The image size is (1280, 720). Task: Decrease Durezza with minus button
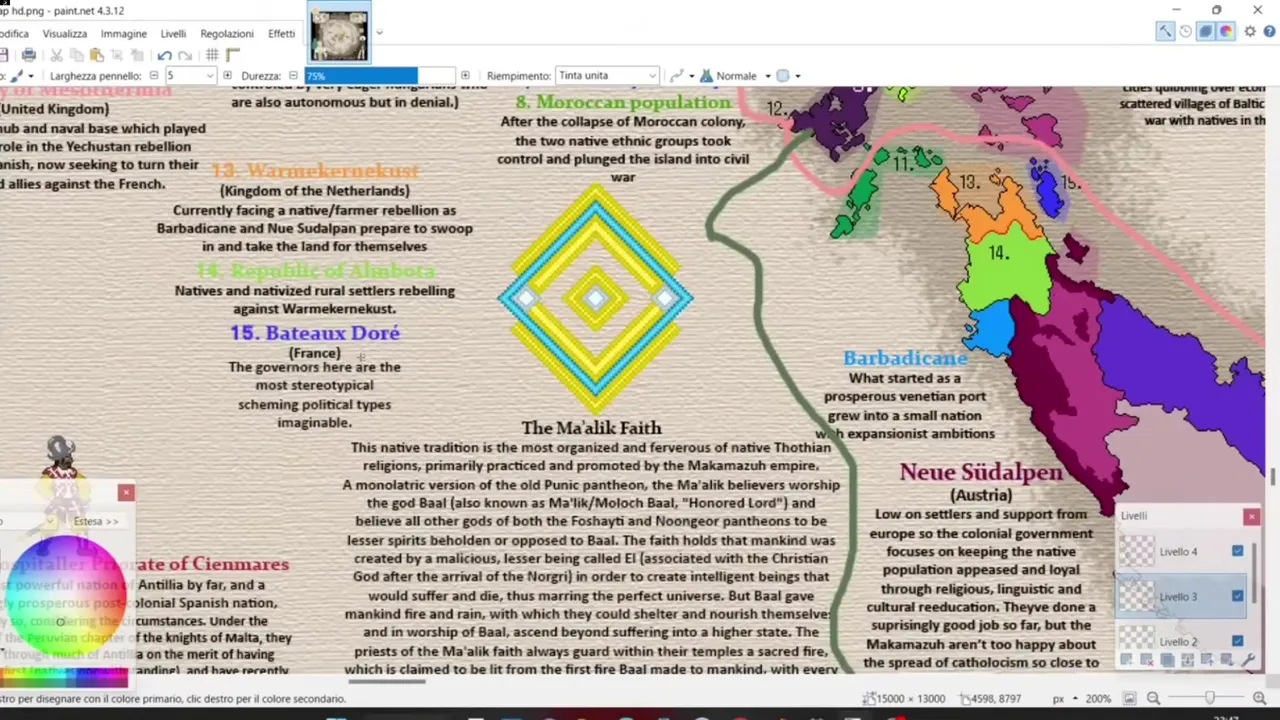[x=293, y=75]
